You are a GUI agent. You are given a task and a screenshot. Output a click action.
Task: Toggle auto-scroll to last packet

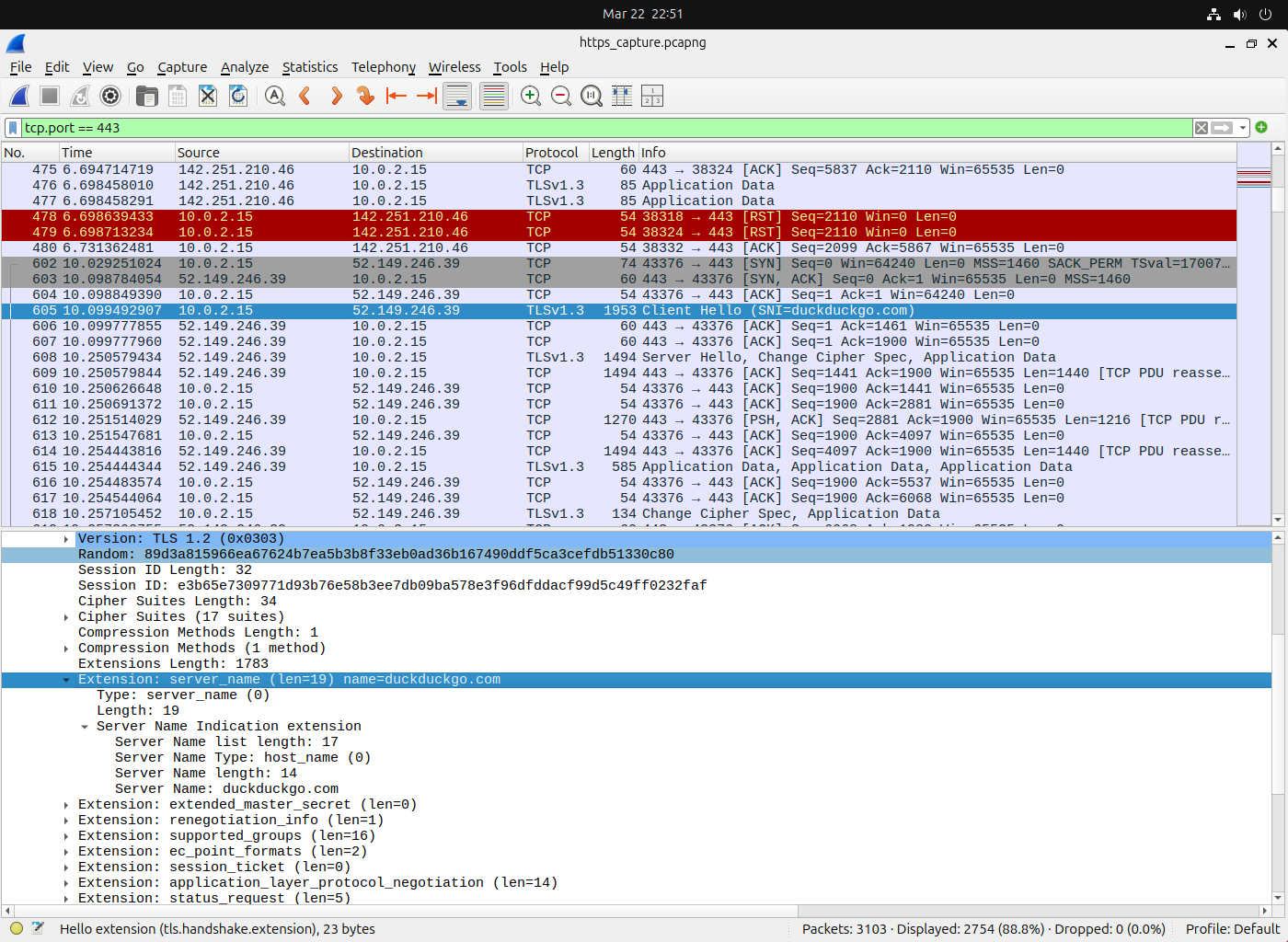pyautogui.click(x=457, y=96)
